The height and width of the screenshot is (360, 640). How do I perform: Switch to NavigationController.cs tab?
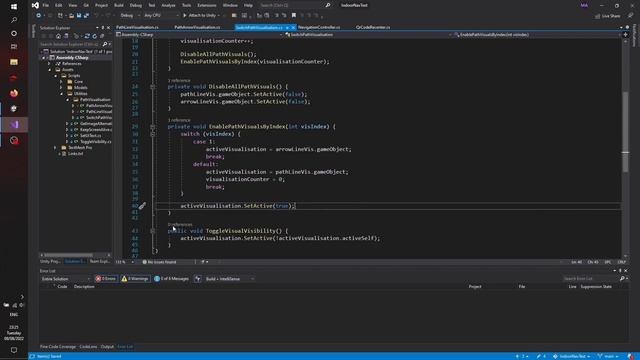pos(319,27)
